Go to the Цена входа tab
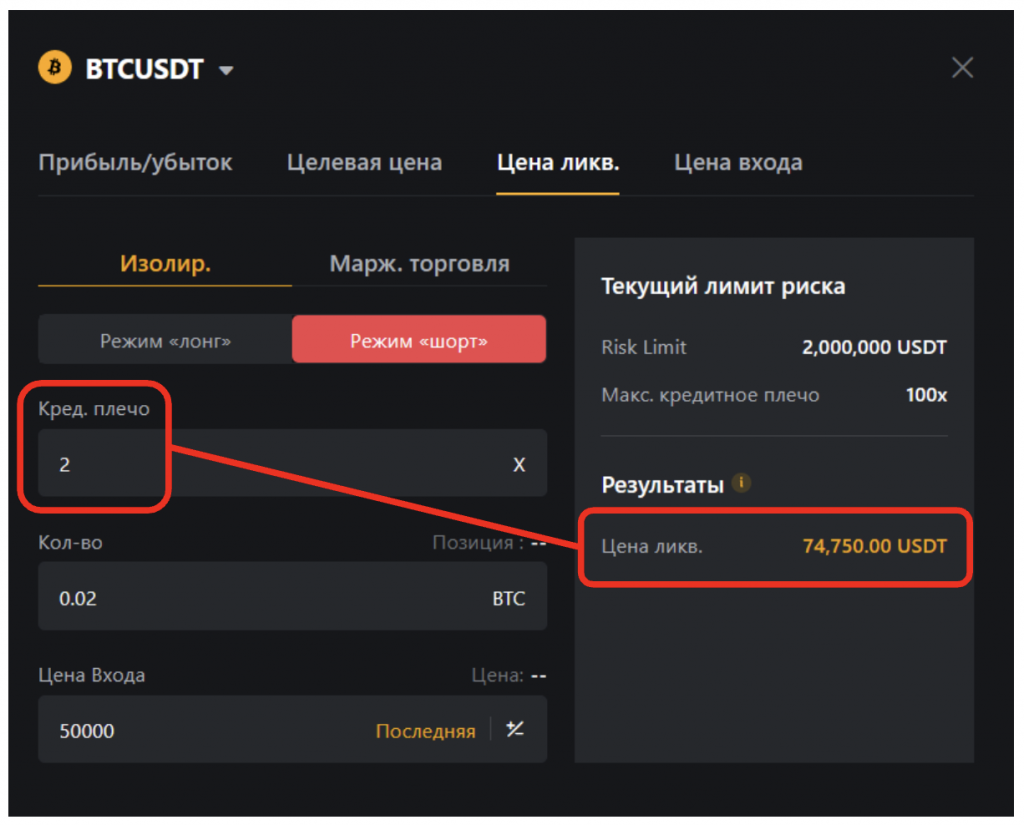Screen dimensions: 1024x825 coord(738,163)
